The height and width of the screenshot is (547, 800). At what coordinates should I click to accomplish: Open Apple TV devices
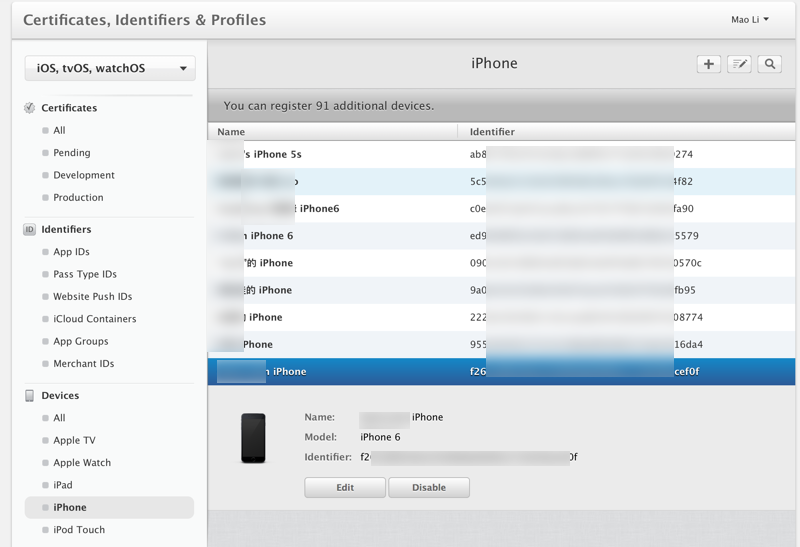tap(74, 440)
